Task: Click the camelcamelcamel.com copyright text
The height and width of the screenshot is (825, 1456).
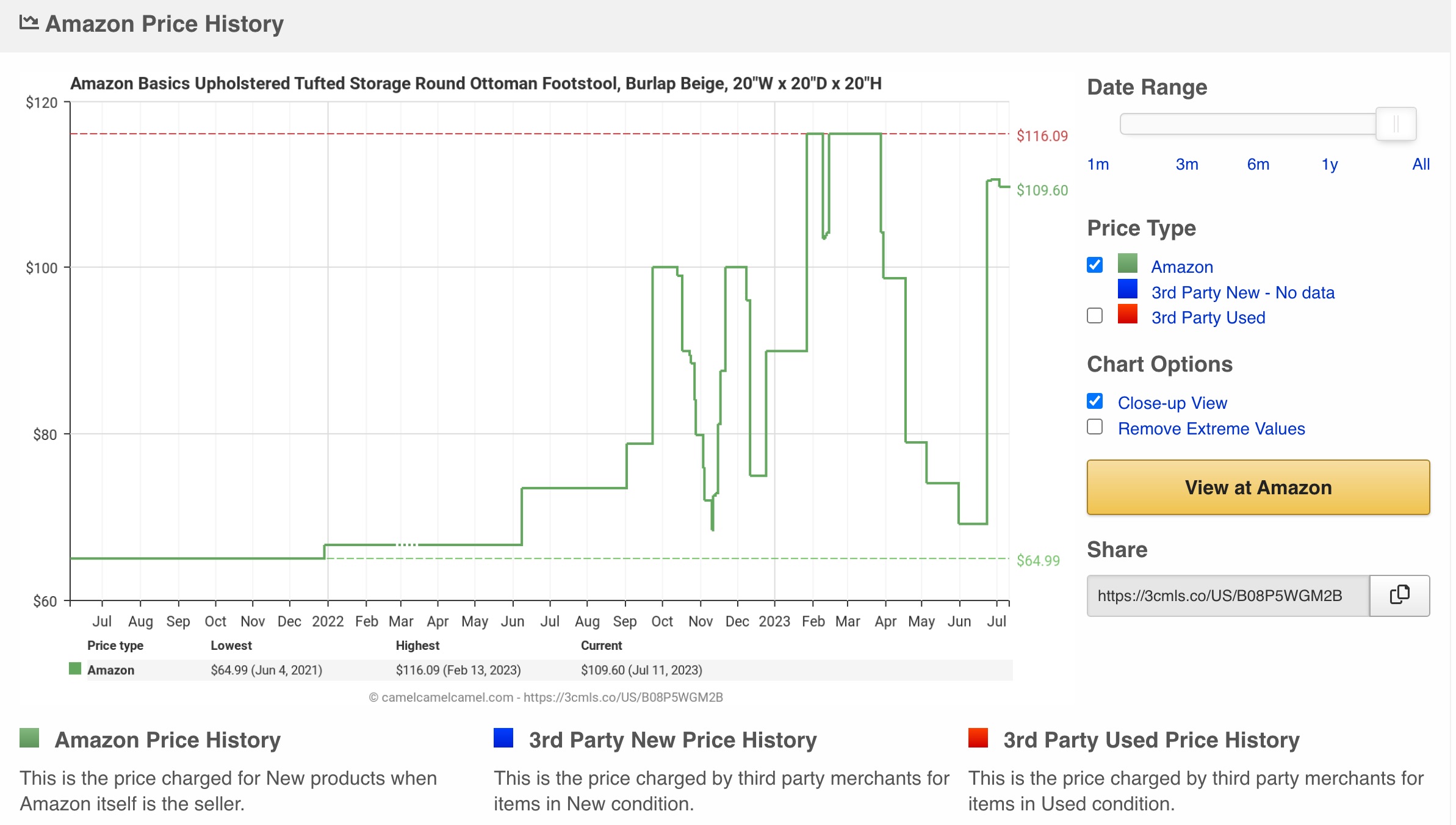Action: click(x=546, y=697)
